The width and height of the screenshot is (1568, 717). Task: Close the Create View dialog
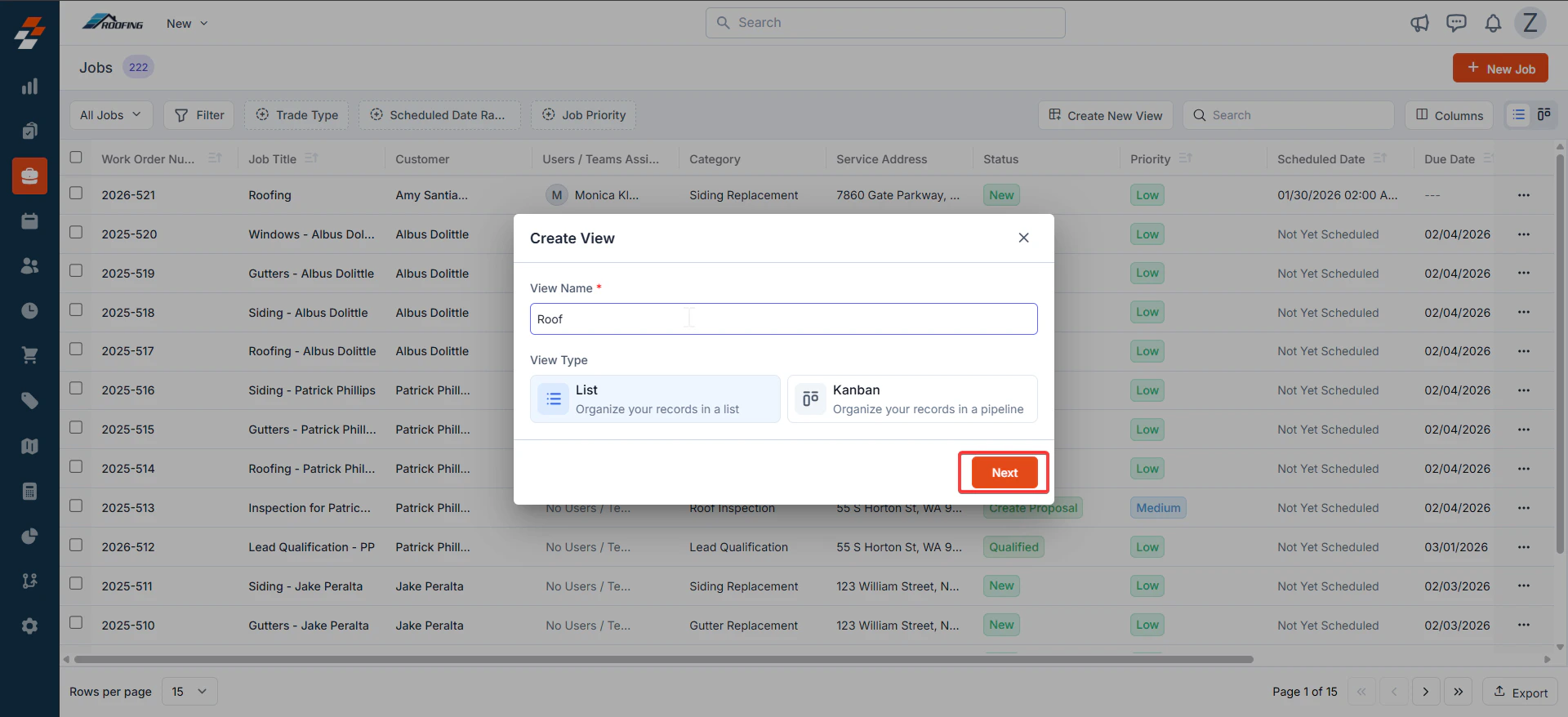1023,238
